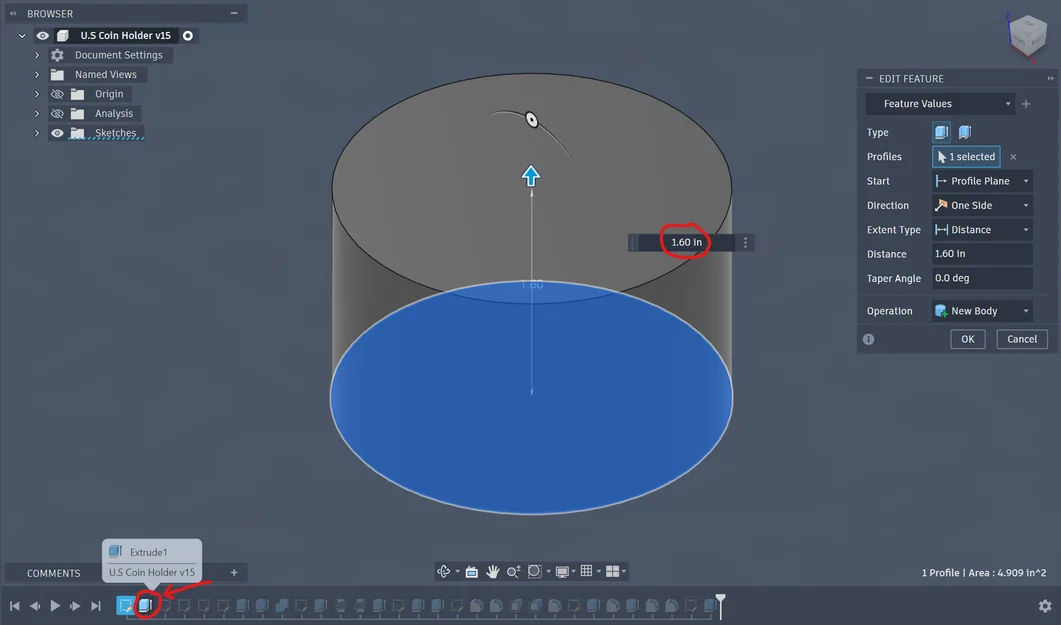Click Cancel in Edit Feature
This screenshot has height=625, width=1061.
pos(1022,339)
